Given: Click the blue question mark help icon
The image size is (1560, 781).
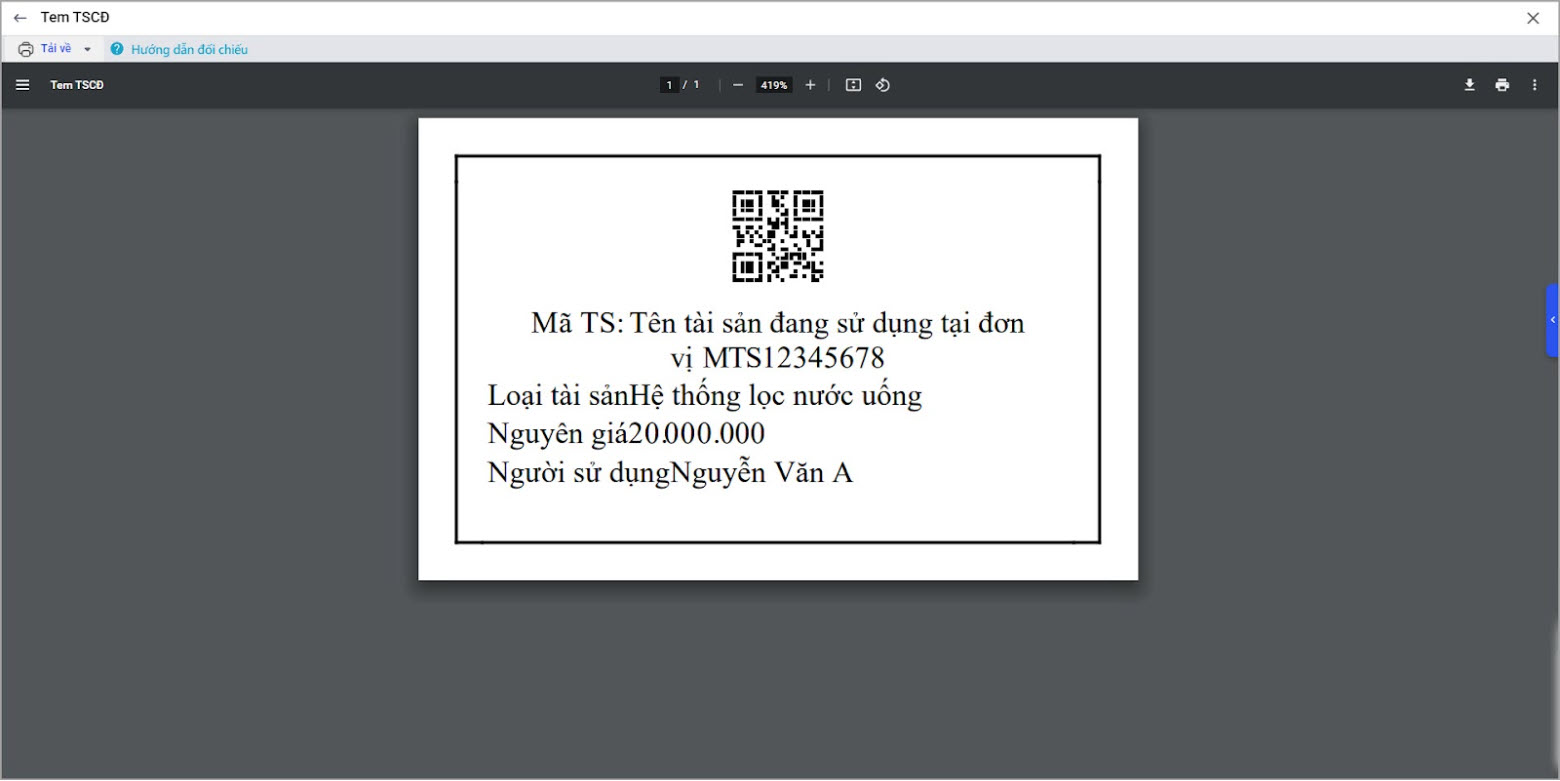Looking at the screenshot, I should tap(117, 49).
